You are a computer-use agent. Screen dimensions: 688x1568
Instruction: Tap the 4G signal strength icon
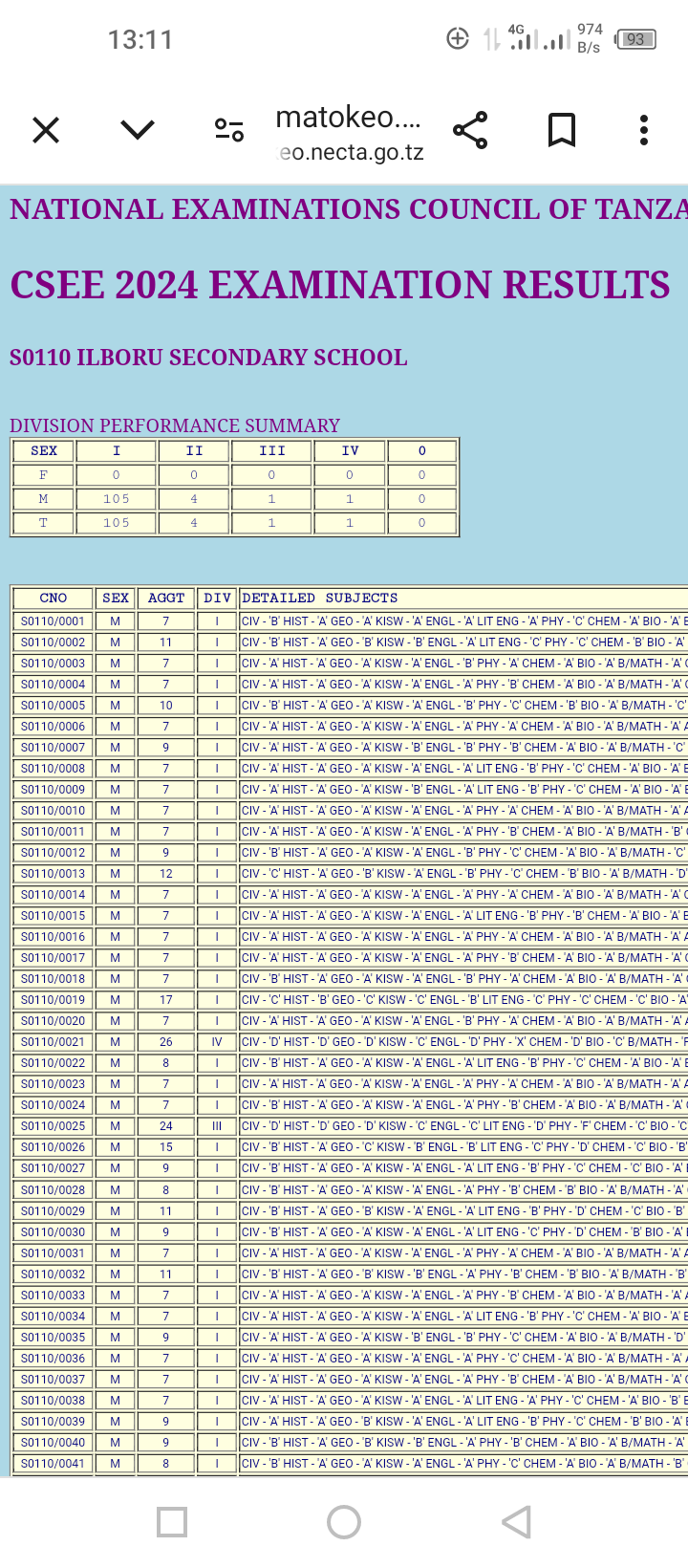coord(523,38)
